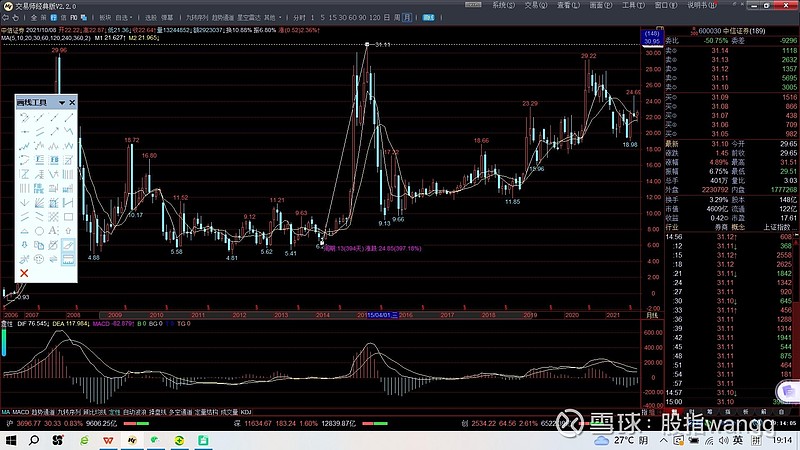Switch chart to 5 minute period
This screenshot has width=800, height=450.
click(322, 17)
